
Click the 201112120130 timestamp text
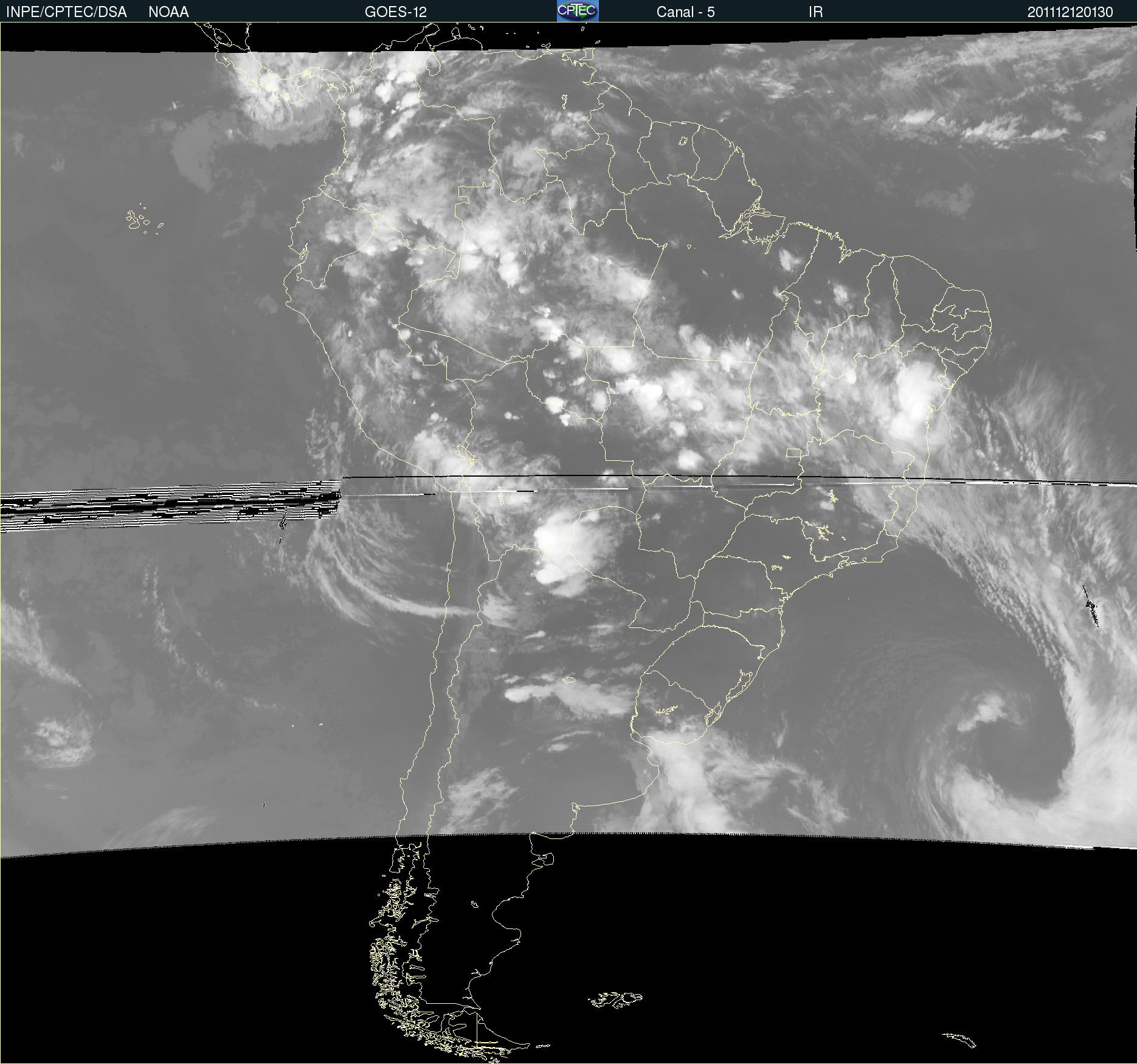1070,12
